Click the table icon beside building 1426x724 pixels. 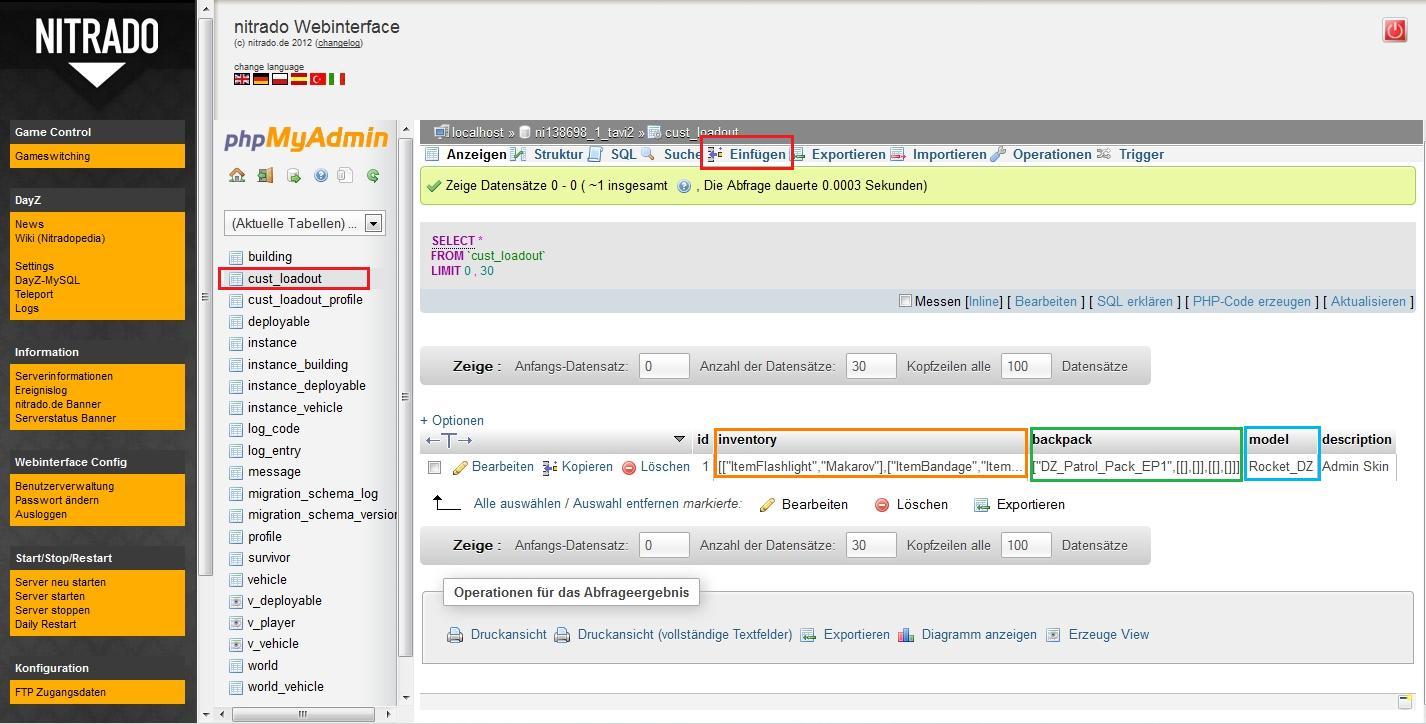(236, 257)
